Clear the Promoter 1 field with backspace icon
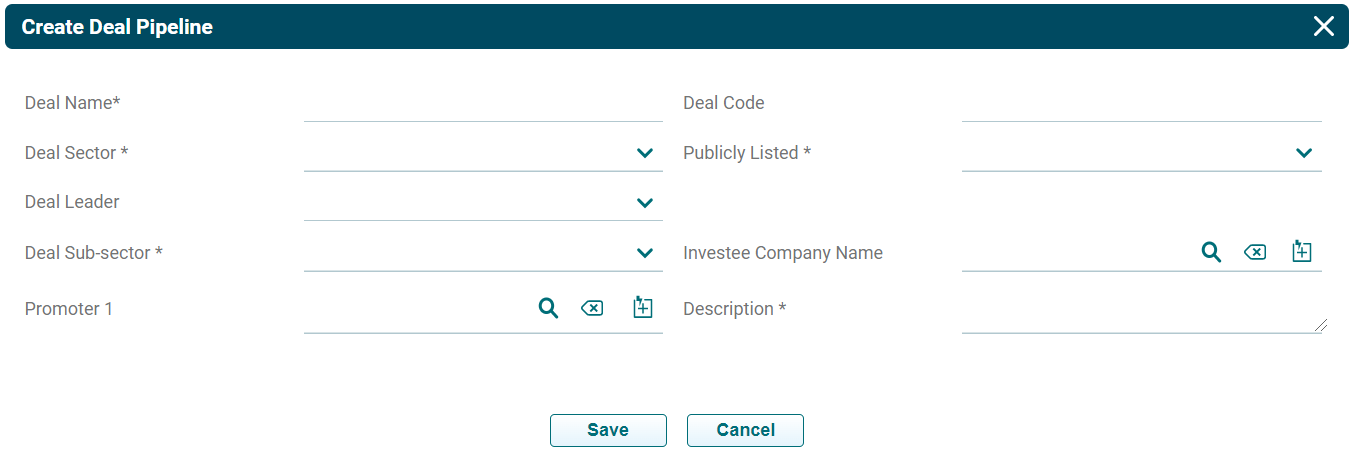 click(592, 308)
